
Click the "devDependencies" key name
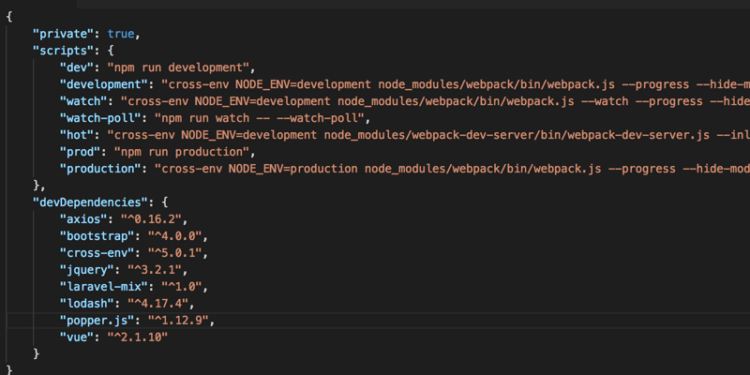coord(90,202)
